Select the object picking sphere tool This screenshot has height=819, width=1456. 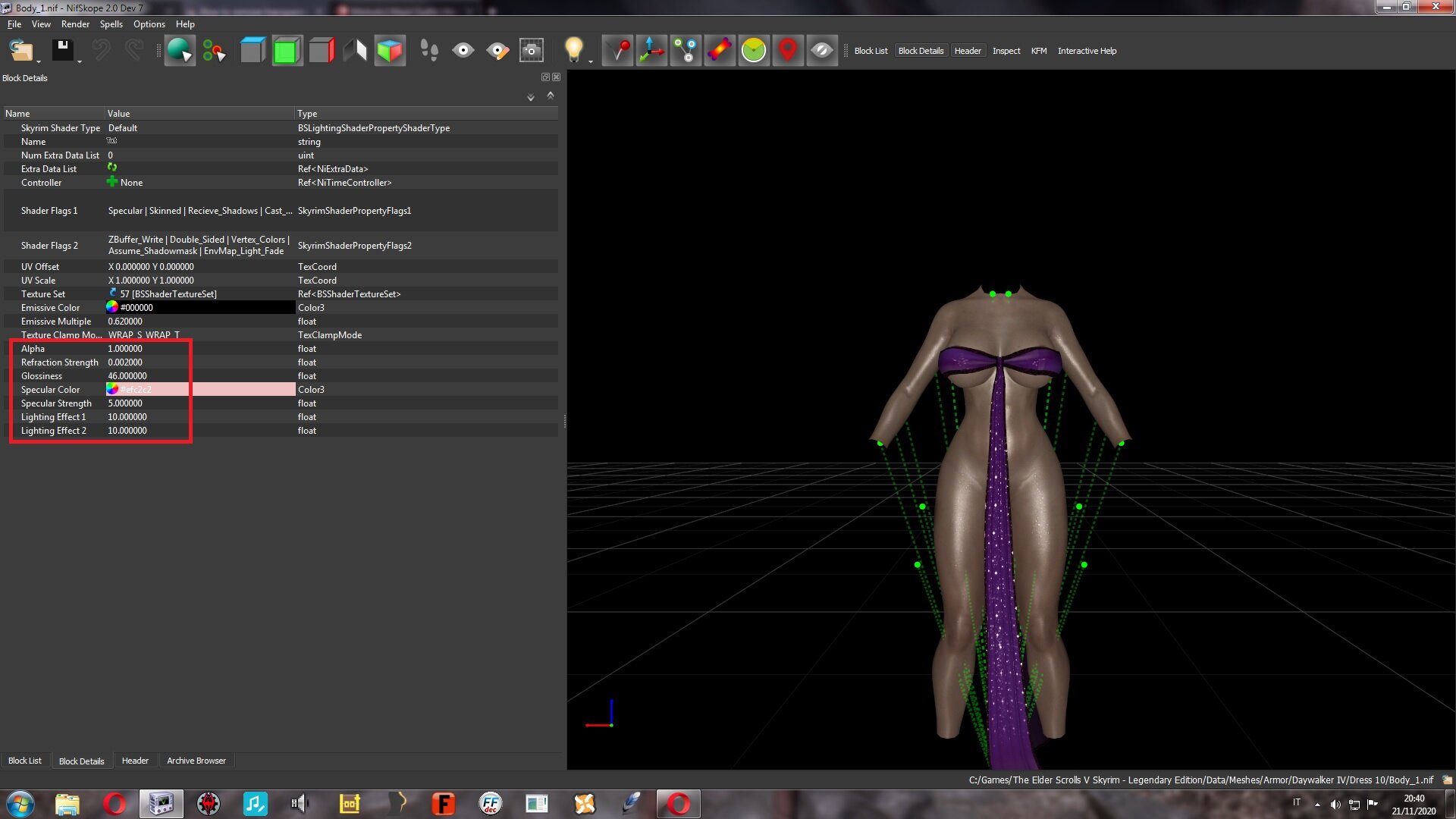click(180, 51)
